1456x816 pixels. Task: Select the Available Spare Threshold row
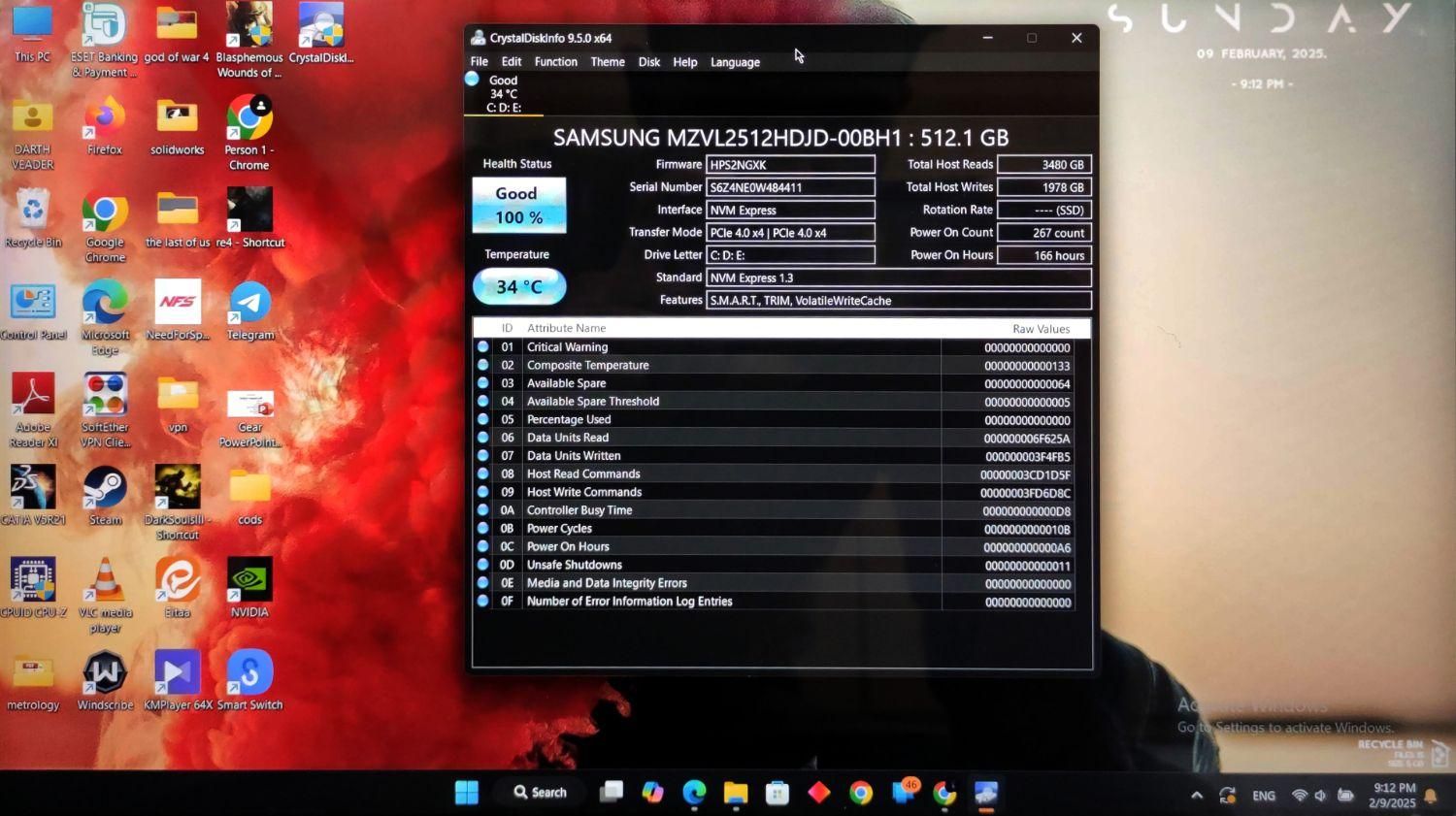pos(774,402)
